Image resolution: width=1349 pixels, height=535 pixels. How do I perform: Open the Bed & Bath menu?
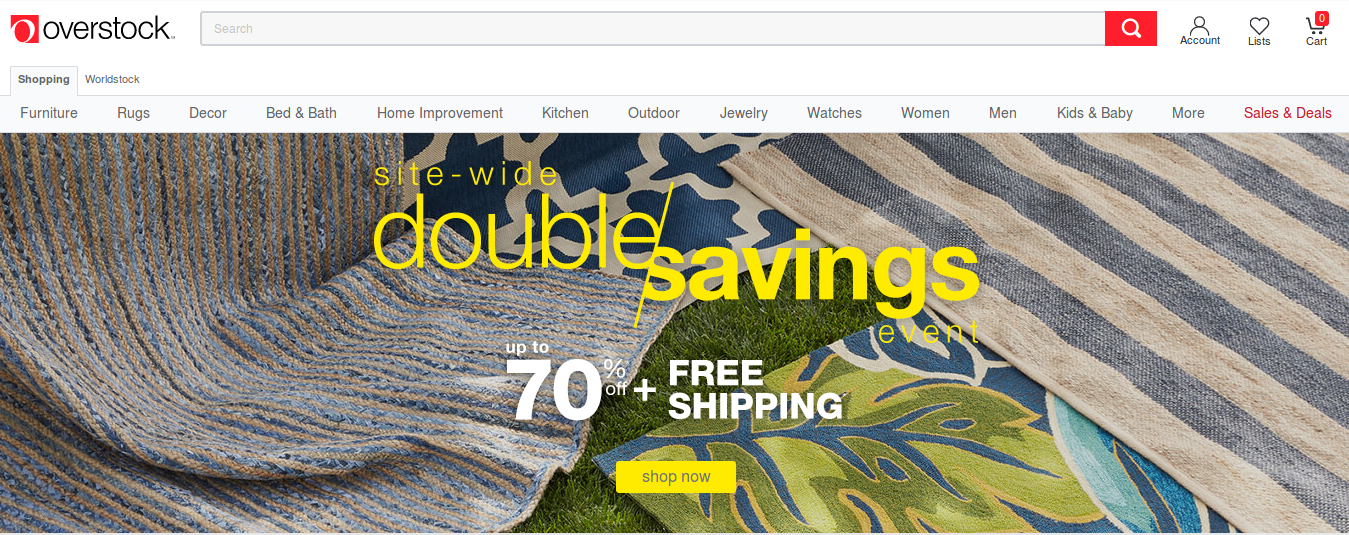point(301,113)
